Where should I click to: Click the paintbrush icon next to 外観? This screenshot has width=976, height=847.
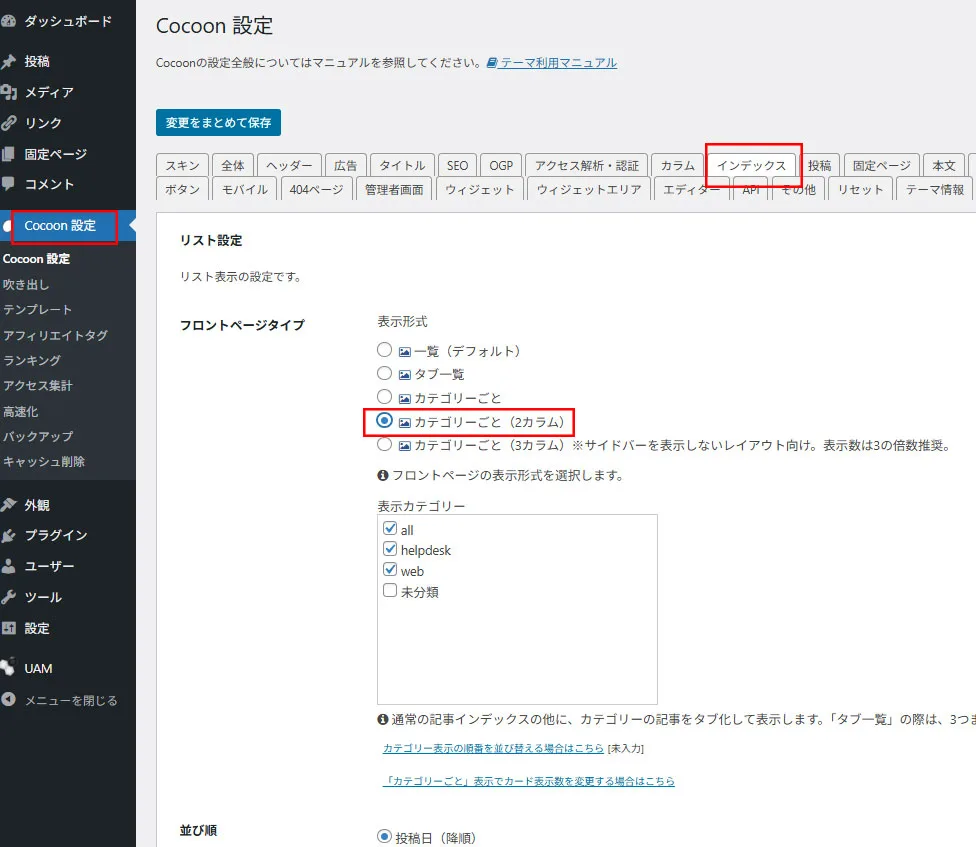pos(9,505)
